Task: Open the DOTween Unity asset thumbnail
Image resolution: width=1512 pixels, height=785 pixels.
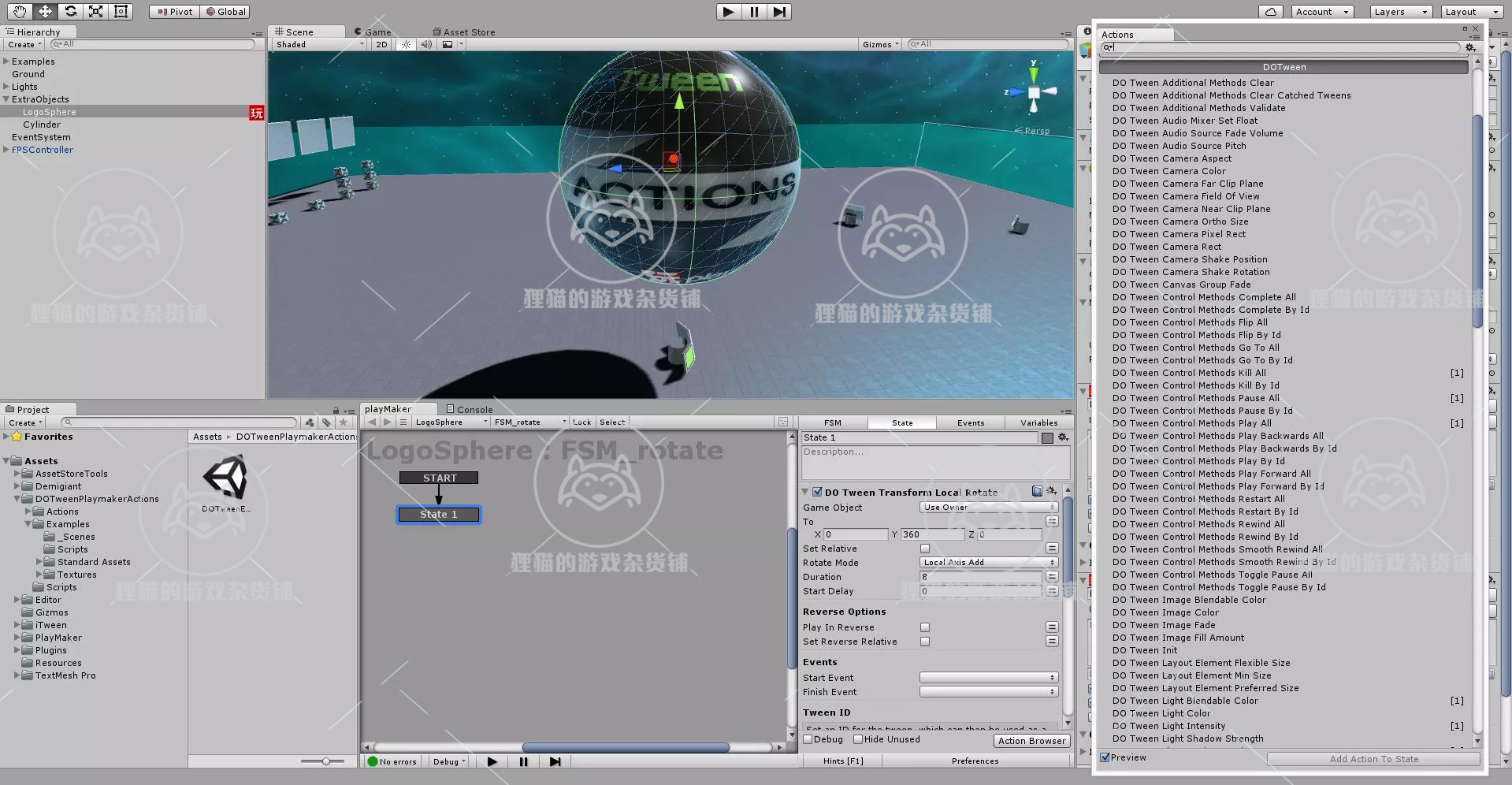Action: point(225,477)
